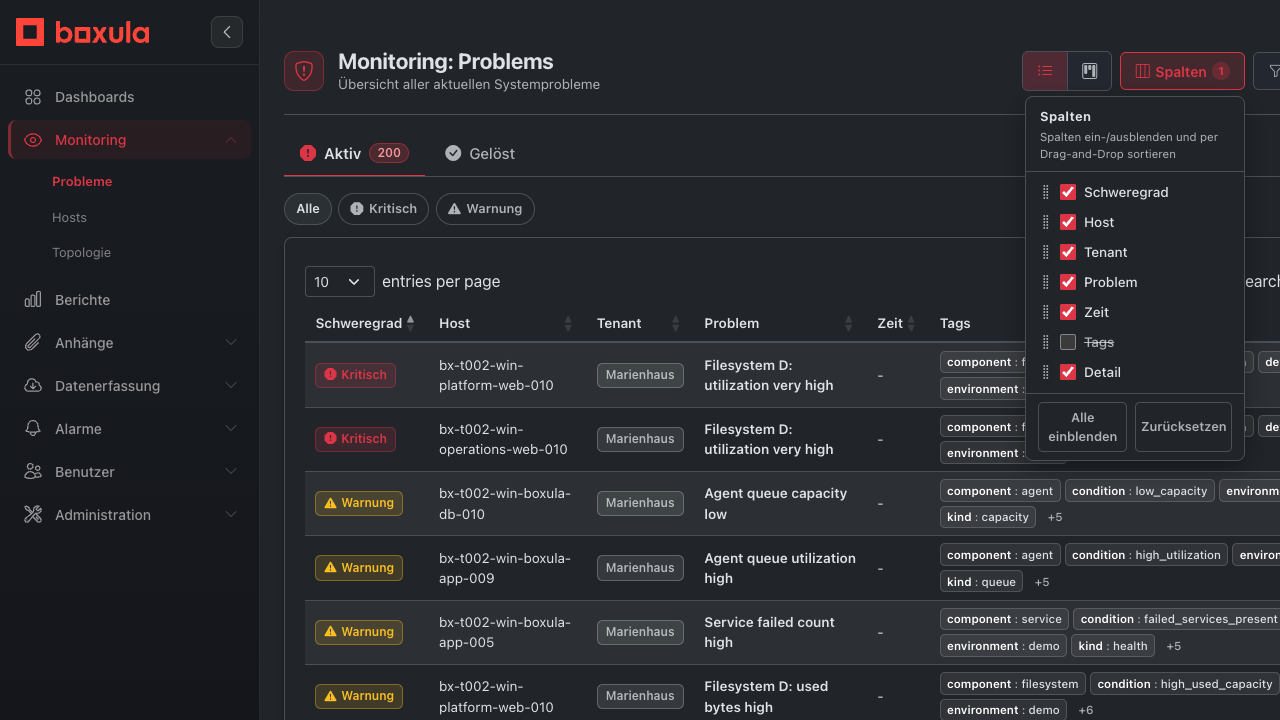The height and width of the screenshot is (720, 1280).
Task: Click the 'Service failed count high' problem text
Action: point(769,632)
